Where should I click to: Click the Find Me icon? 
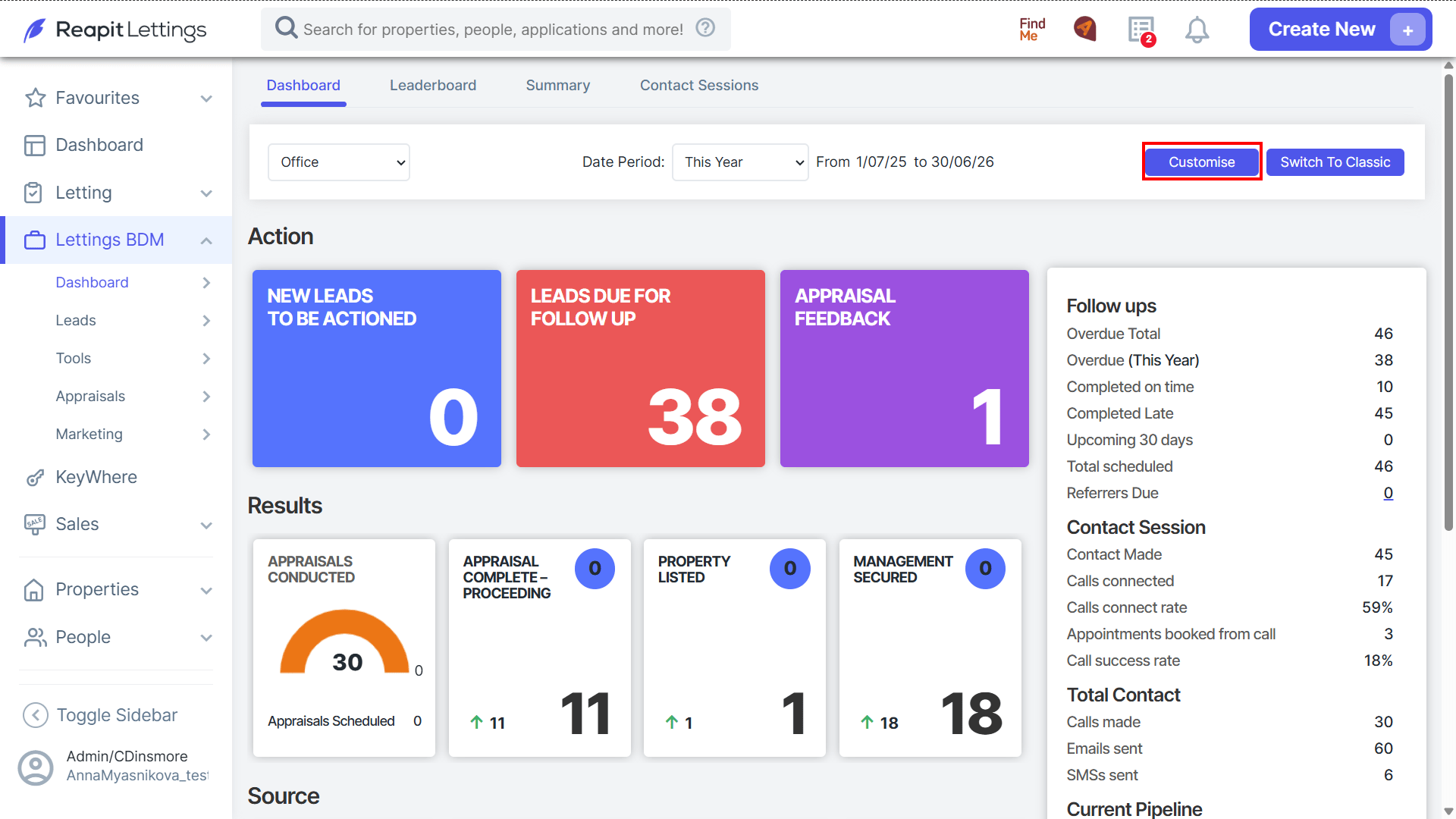click(1032, 30)
